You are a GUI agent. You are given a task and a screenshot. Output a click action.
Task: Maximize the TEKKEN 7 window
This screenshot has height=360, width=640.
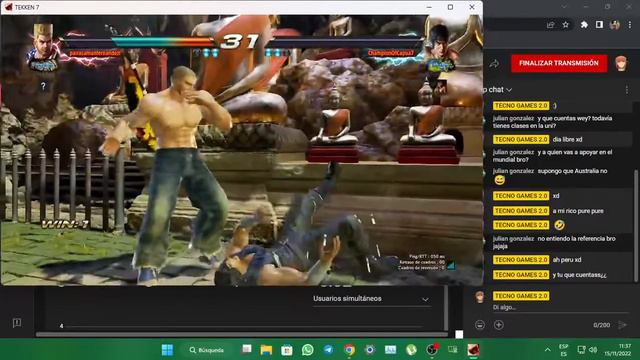[450, 7]
